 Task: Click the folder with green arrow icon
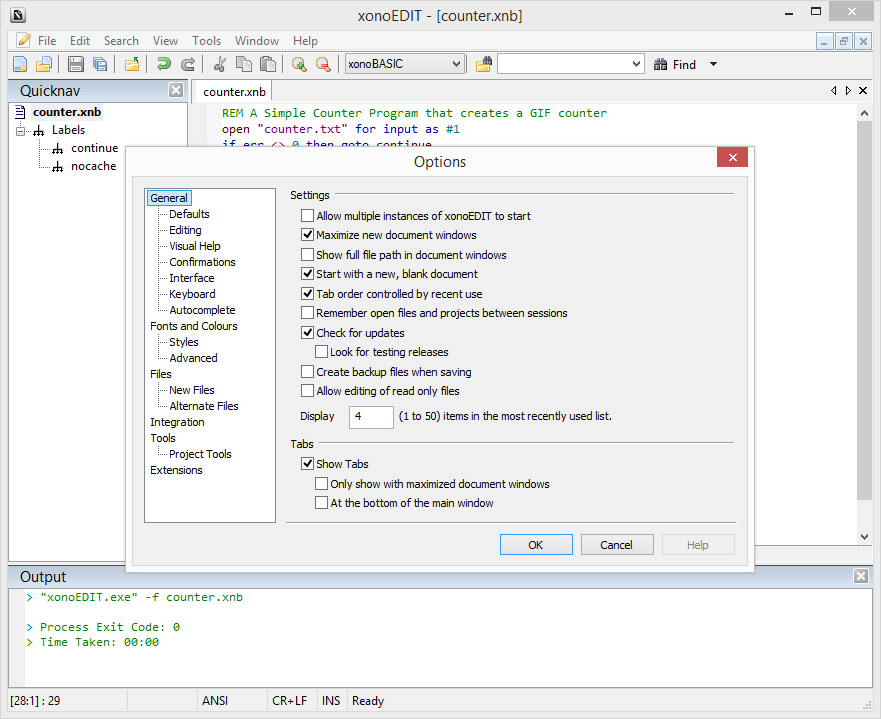[x=131, y=64]
